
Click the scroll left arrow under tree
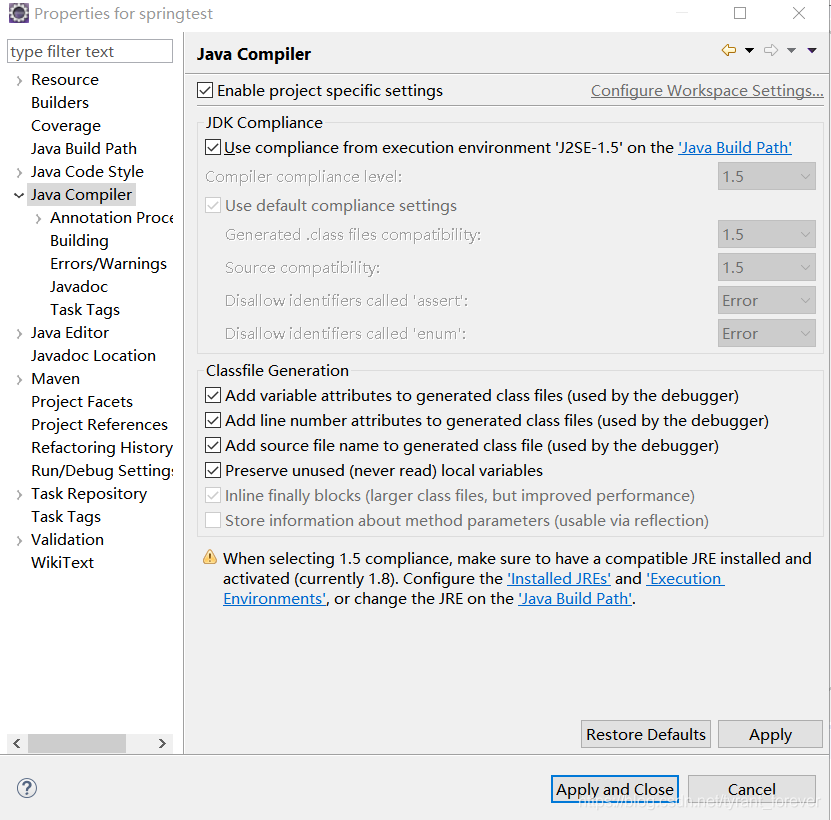(x=16, y=743)
